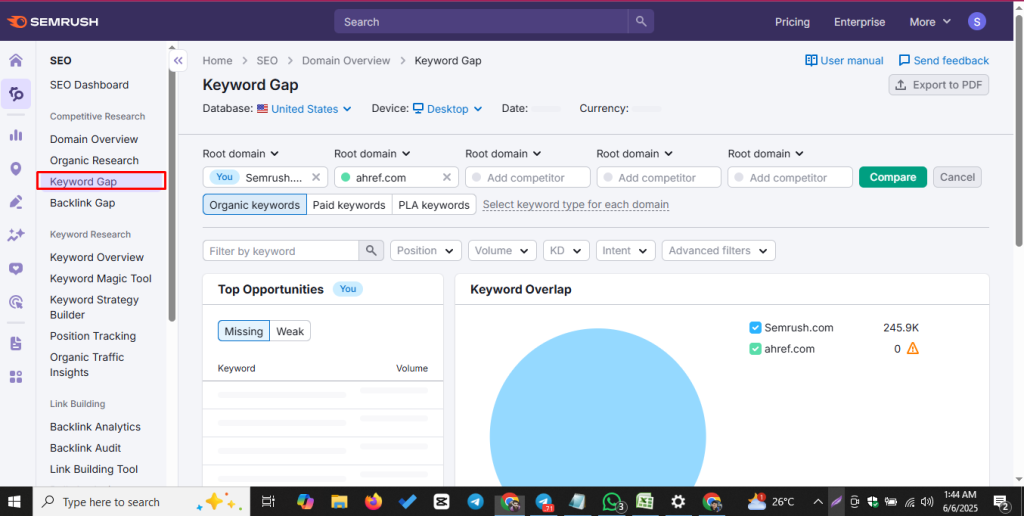The image size is (1024, 516).
Task: Uncheck the Semrush.com overlap checkbox
Action: point(755,328)
